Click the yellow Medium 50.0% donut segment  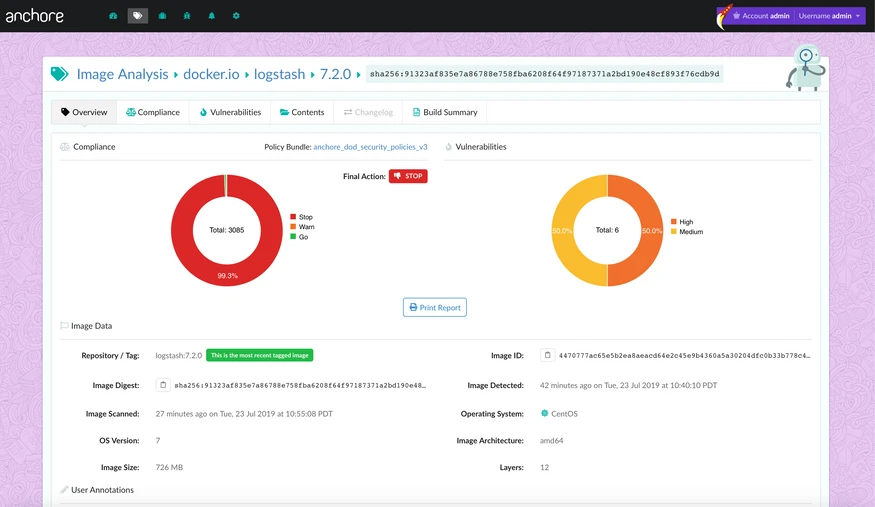(x=562, y=230)
